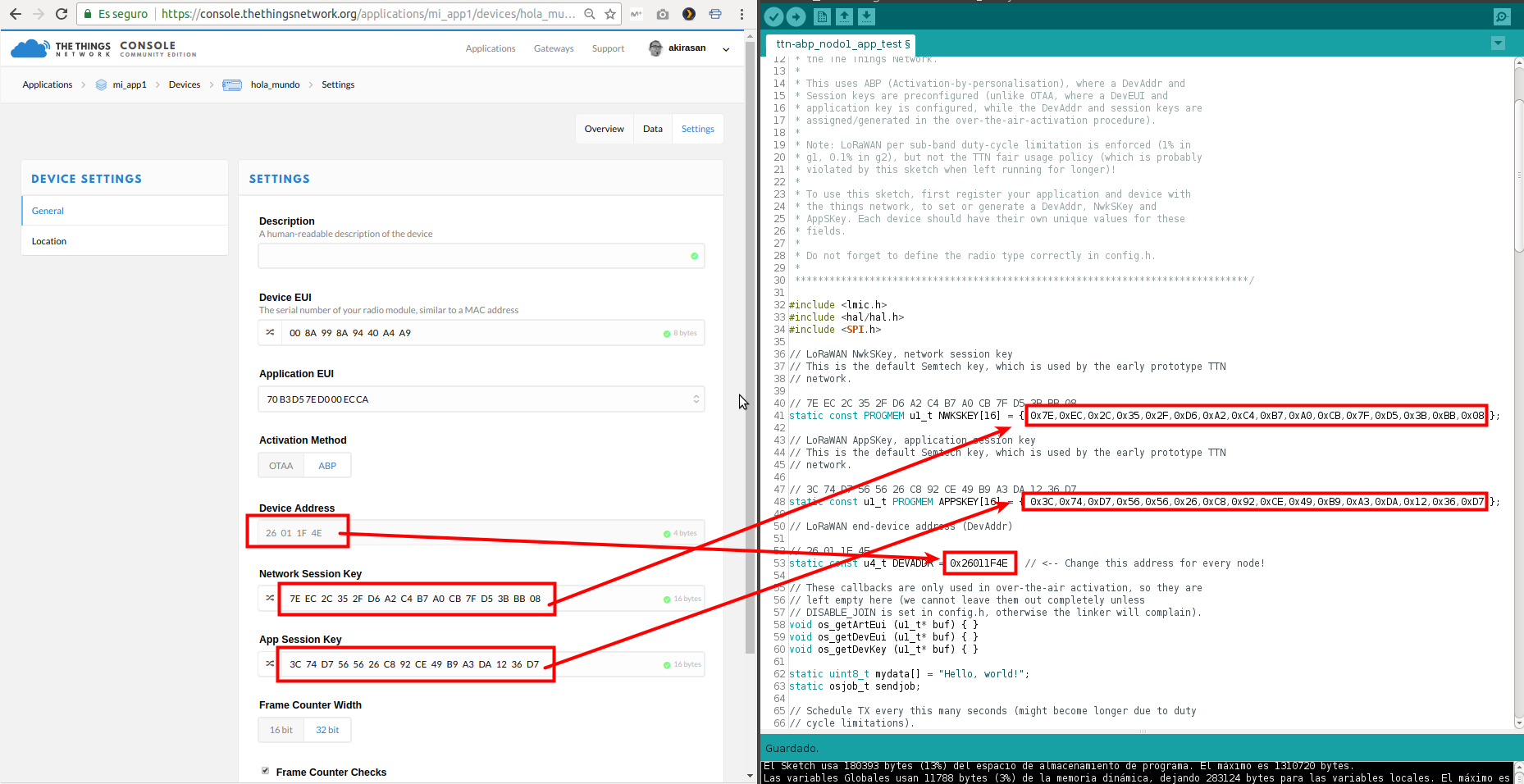This screenshot has height=784, width=1524.
Task: Open General in Device Settings sidebar
Action: click(125, 211)
